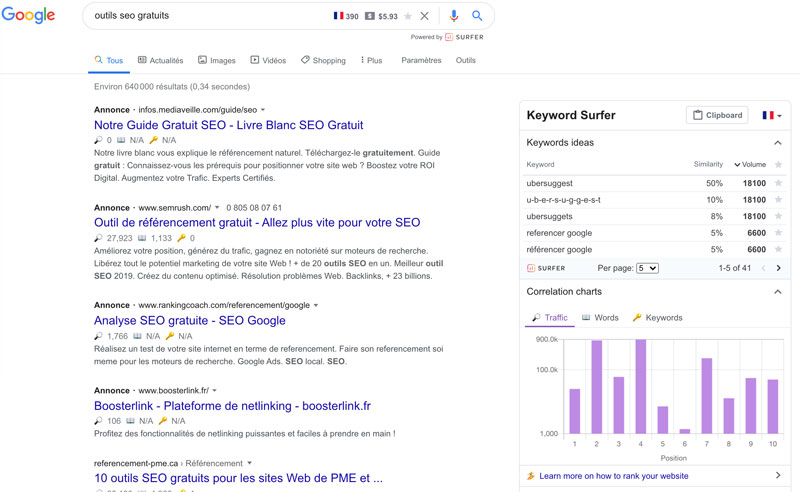Image resolution: width=800 pixels, height=492 pixels.
Task: Open country flag dropdown in Keyword Surfer
Action: coord(772,115)
